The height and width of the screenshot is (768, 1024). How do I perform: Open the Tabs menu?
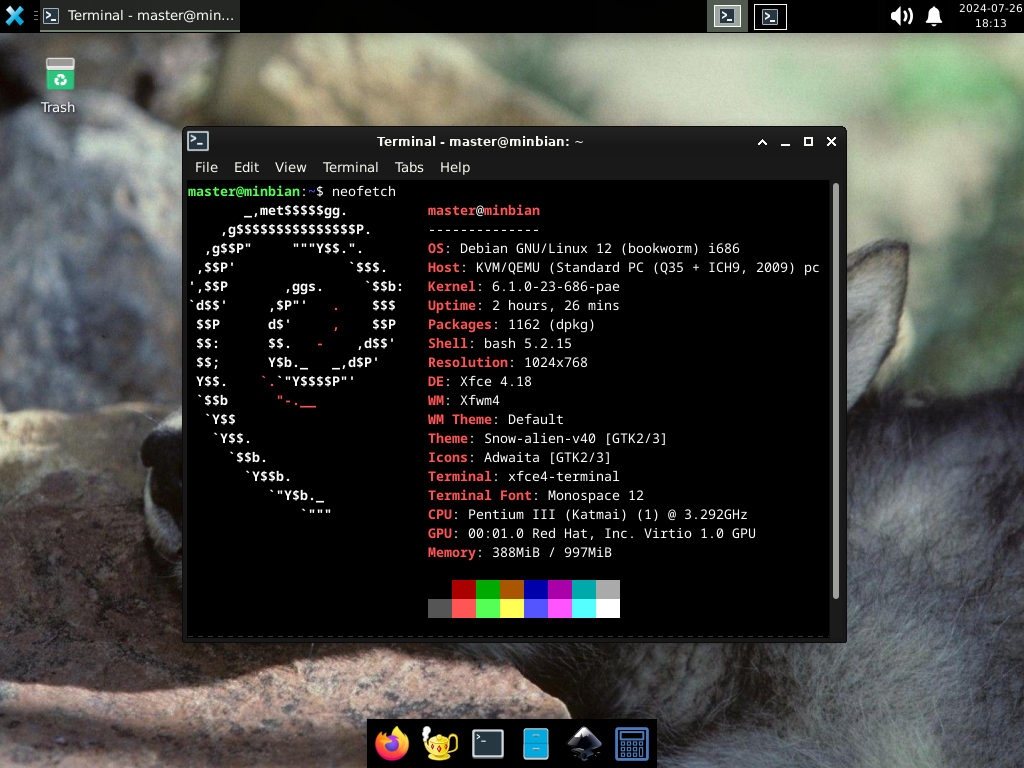(409, 167)
